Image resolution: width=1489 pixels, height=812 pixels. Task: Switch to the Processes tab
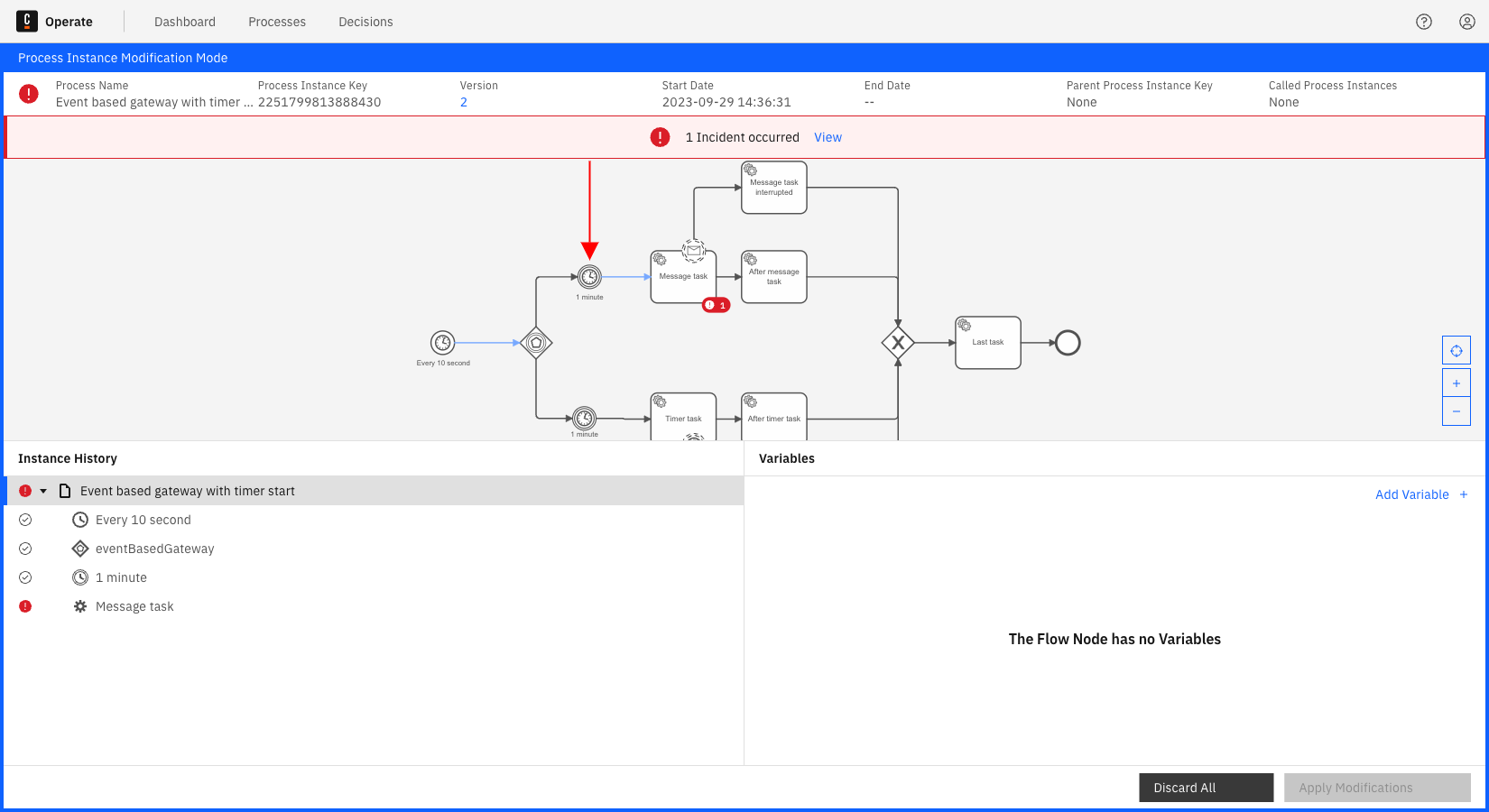(x=276, y=22)
